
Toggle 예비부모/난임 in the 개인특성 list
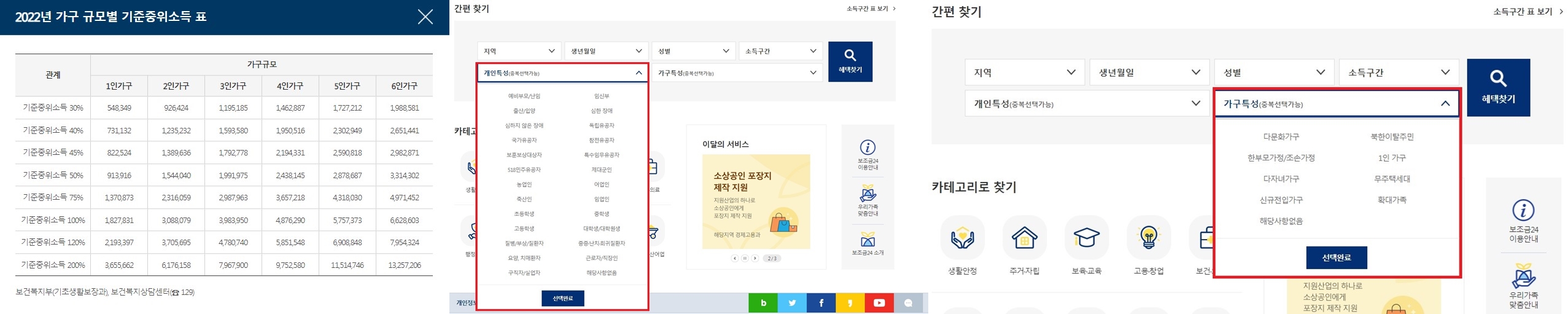[524, 96]
